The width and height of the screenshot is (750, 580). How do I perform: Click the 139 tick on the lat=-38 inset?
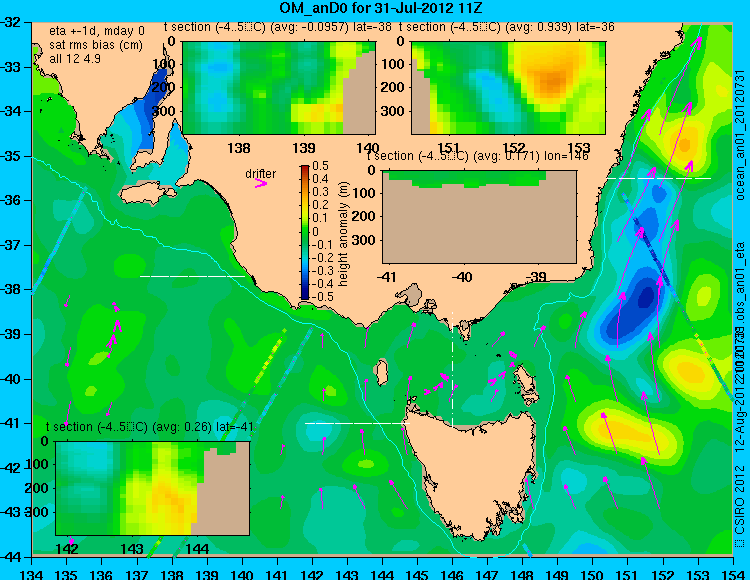pyautogui.click(x=304, y=148)
